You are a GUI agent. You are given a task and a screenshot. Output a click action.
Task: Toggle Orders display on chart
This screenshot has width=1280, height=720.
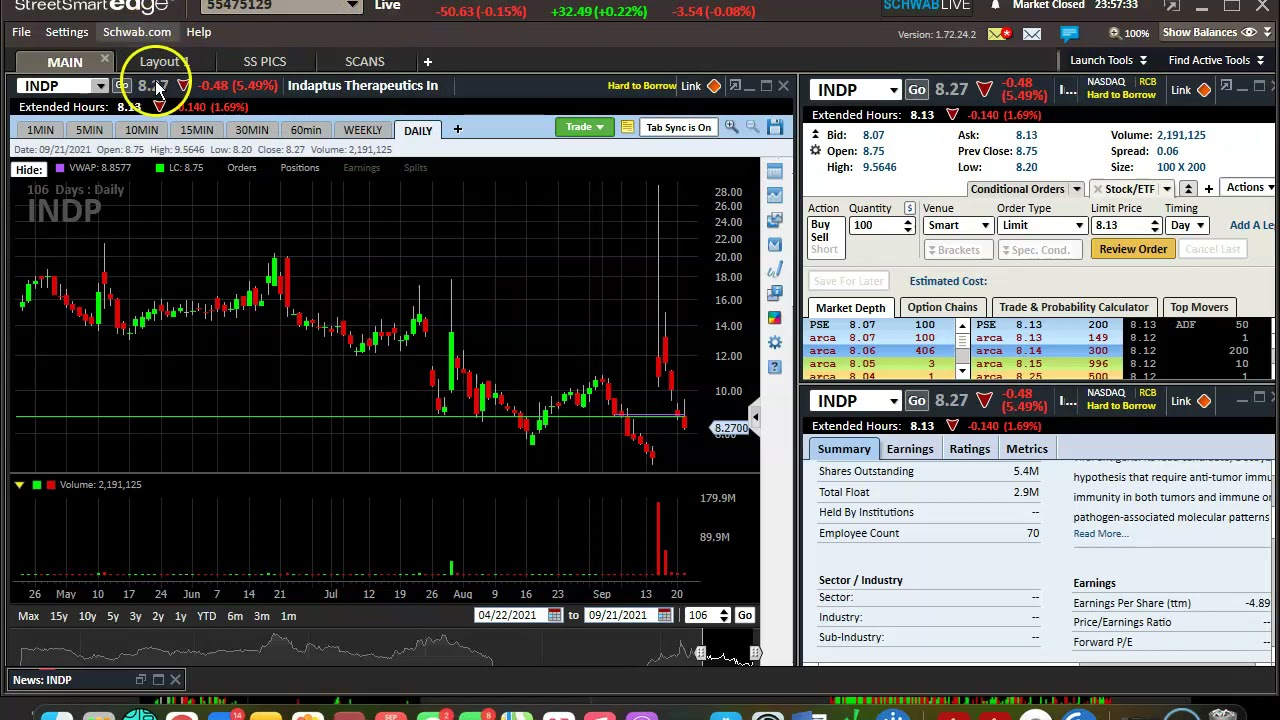click(241, 168)
